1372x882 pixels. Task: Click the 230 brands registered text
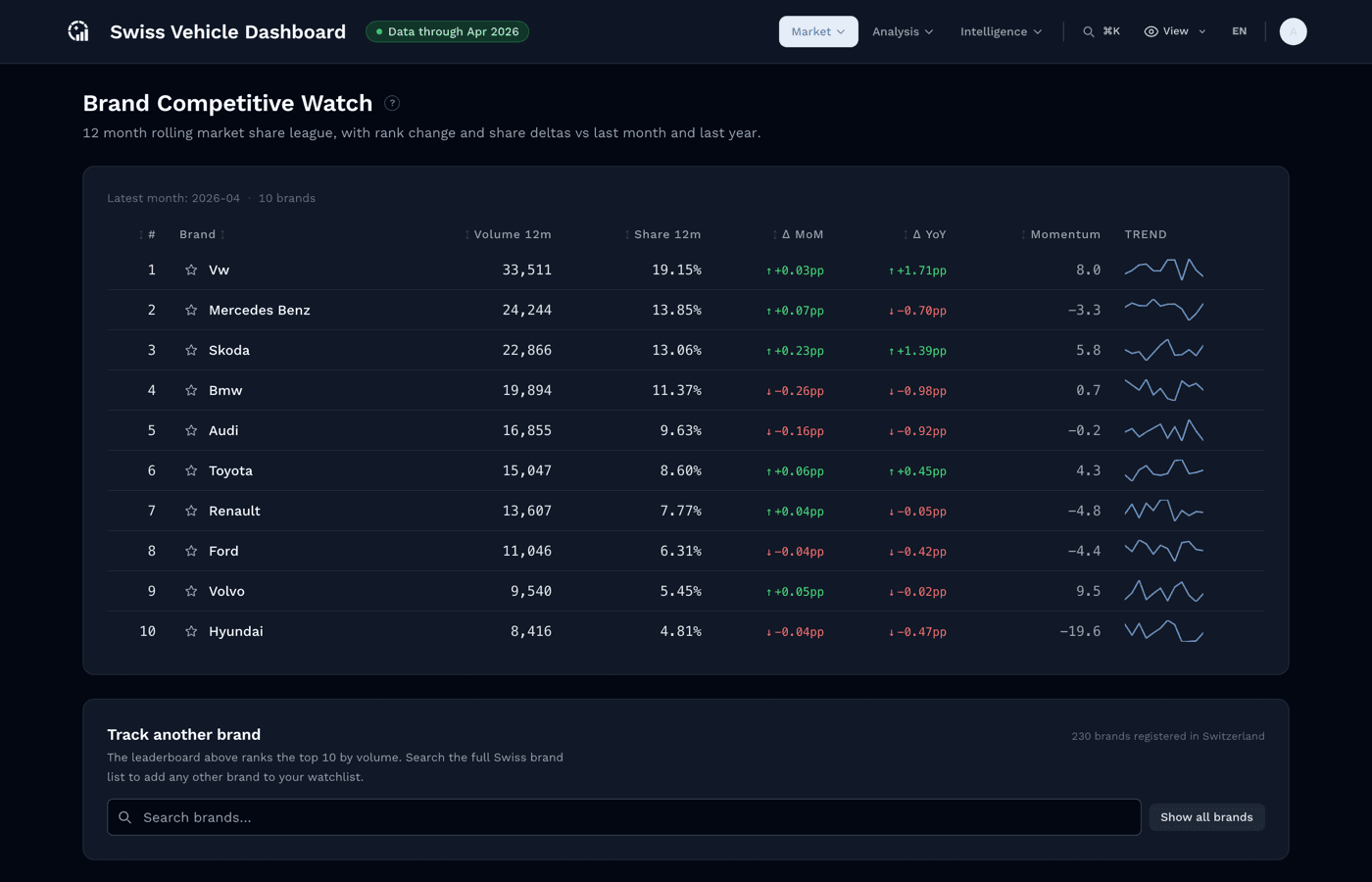[1168, 736]
